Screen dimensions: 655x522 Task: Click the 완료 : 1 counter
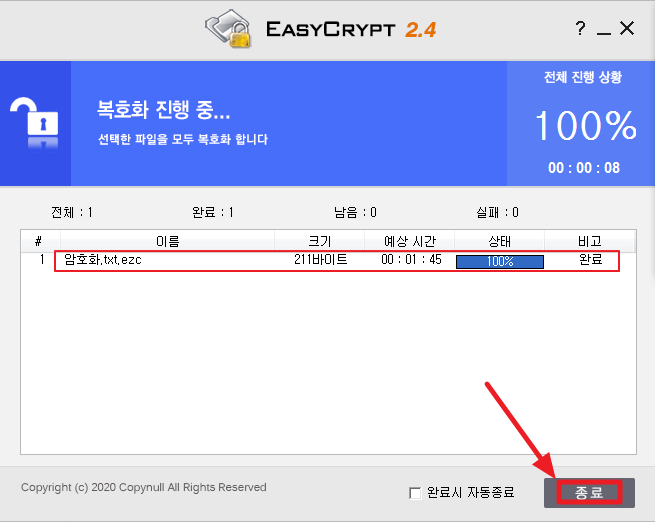213,212
